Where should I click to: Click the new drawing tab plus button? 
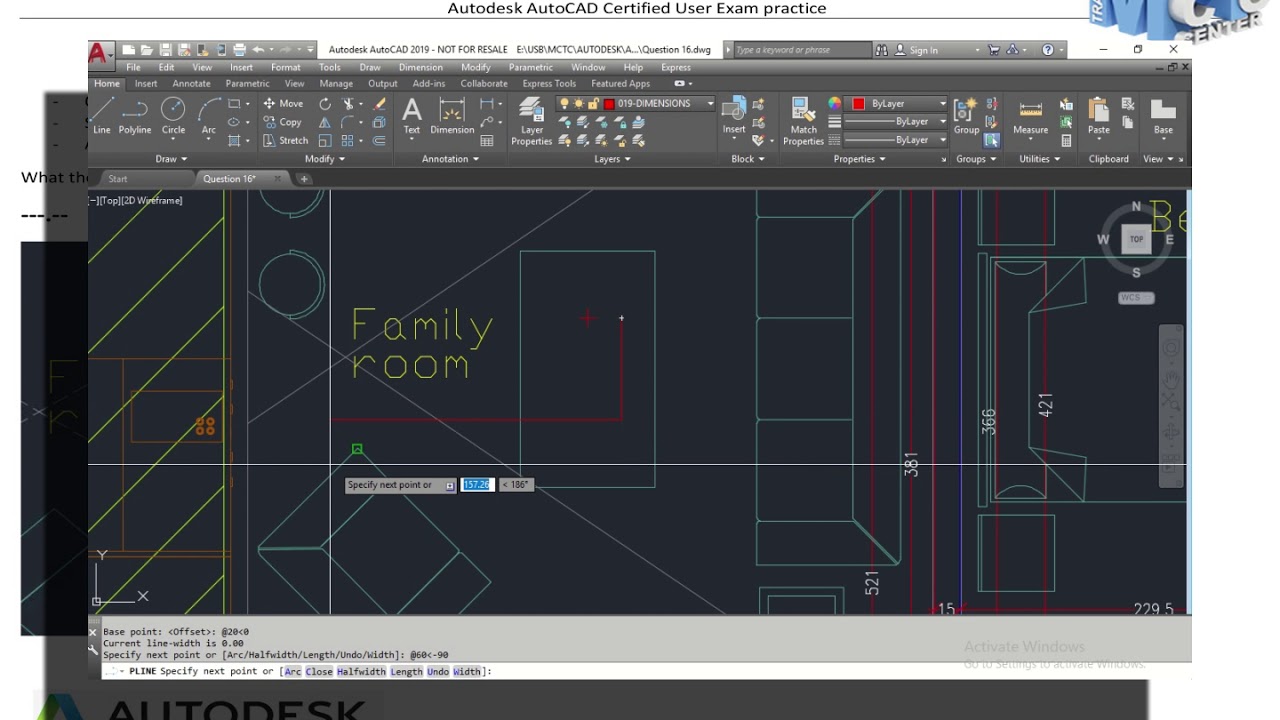[x=304, y=179]
